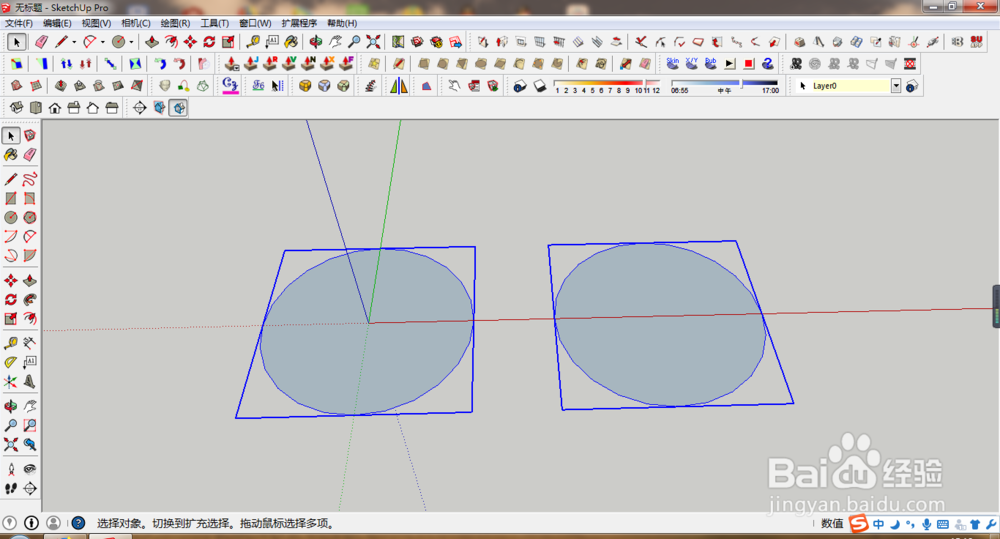
Task: Open the Circle tool dropdown arrow
Action: [131, 42]
